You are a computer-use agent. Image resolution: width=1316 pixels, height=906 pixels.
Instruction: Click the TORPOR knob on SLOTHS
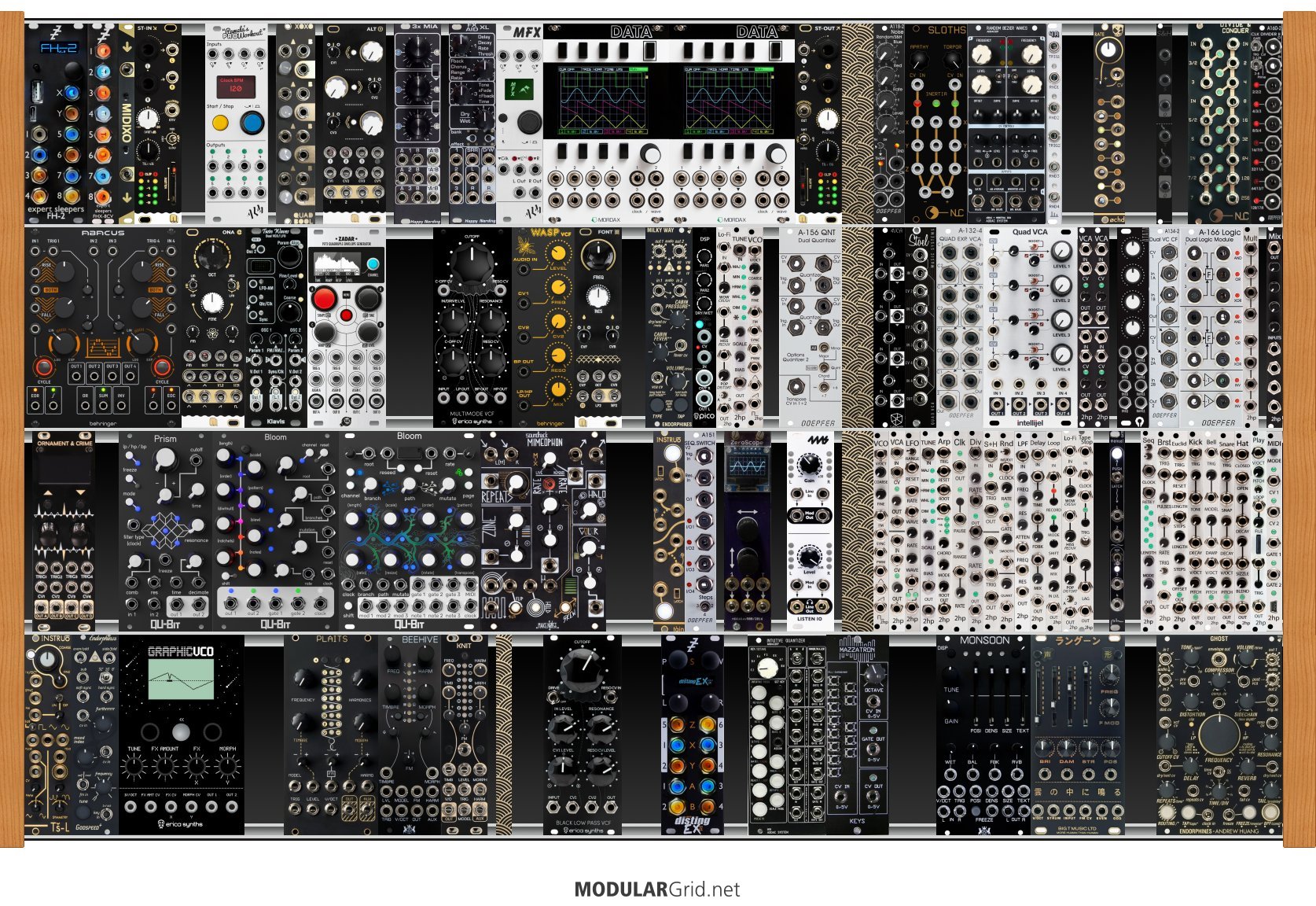(952, 61)
